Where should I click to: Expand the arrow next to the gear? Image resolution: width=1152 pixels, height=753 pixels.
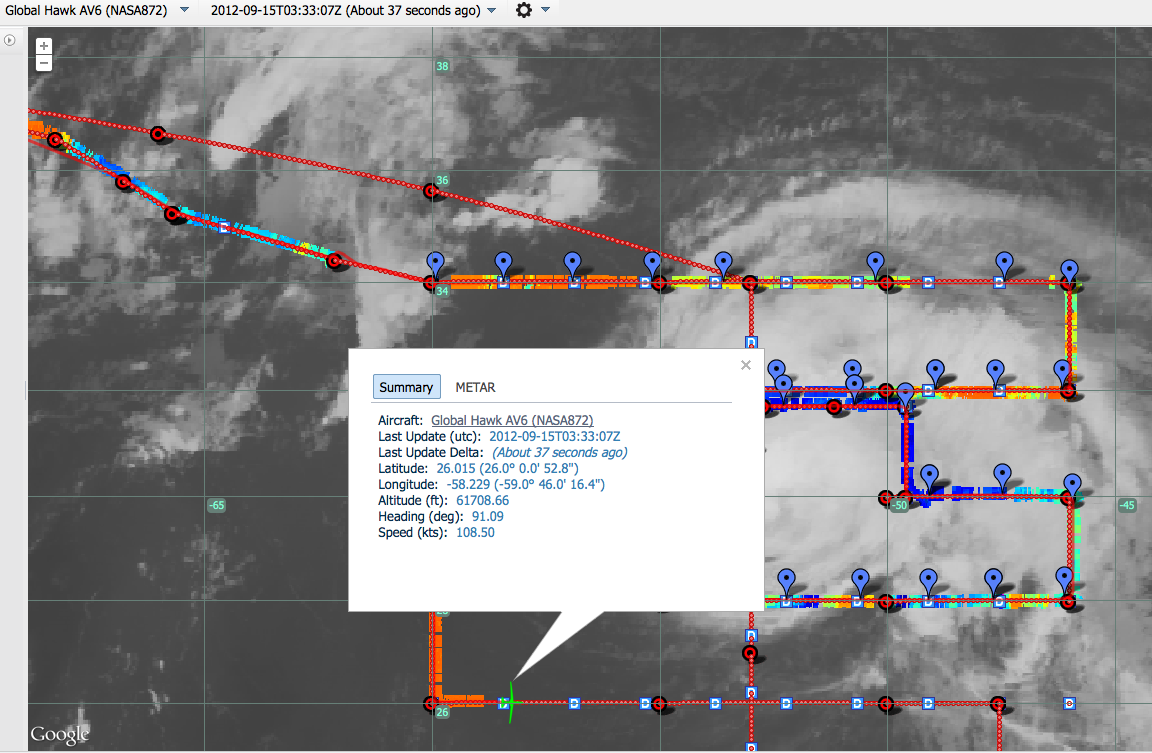tap(545, 10)
